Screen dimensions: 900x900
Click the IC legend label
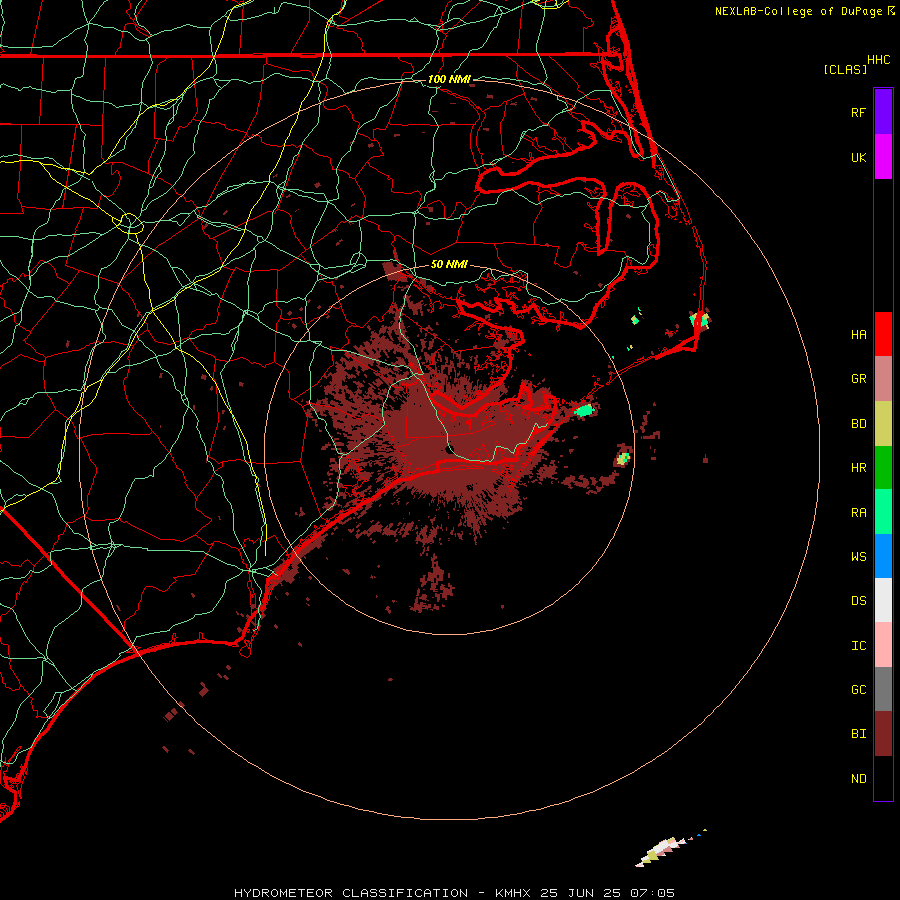tap(858, 646)
